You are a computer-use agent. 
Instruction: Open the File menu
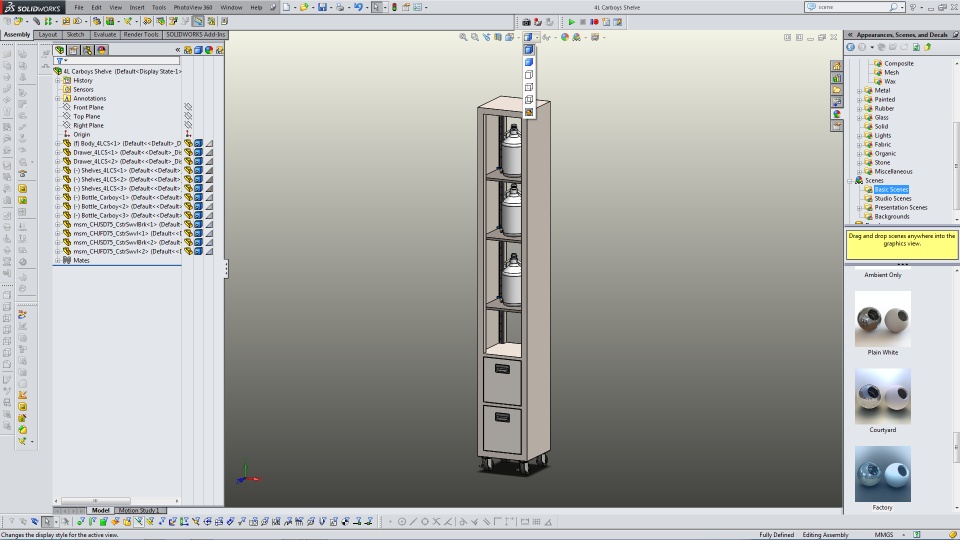point(79,7)
